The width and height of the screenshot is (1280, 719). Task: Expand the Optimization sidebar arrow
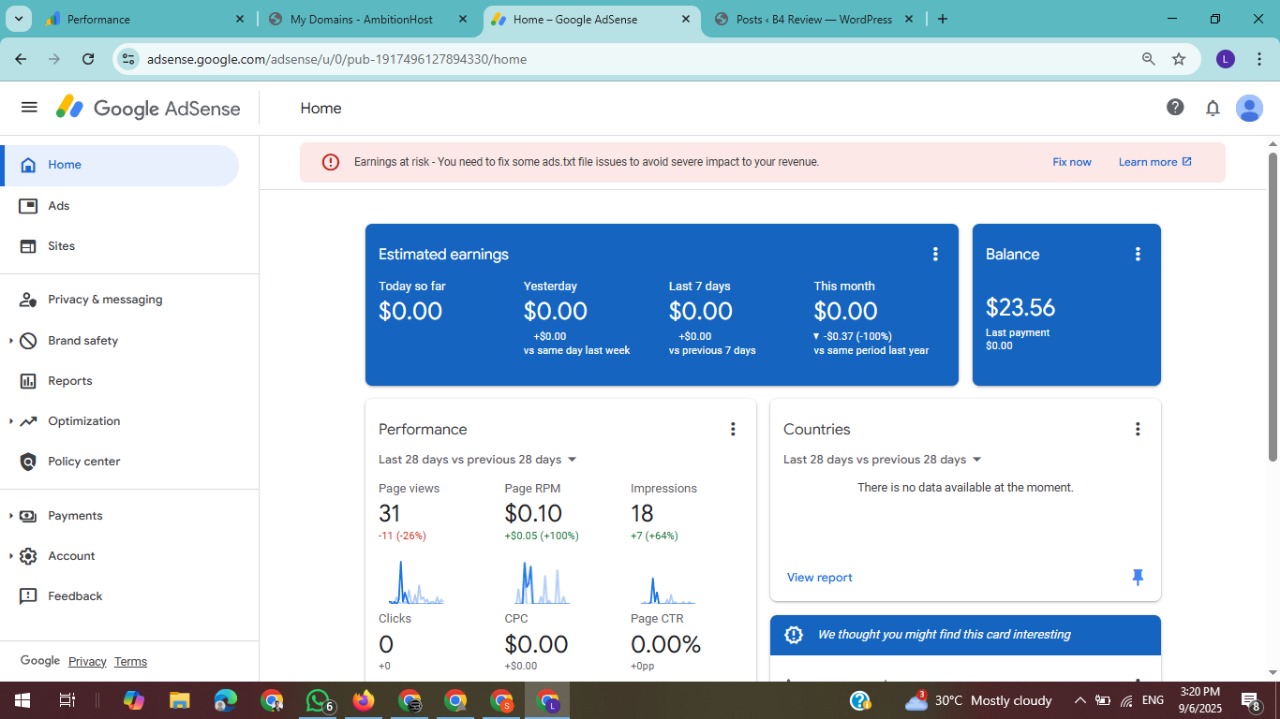click(x=10, y=421)
